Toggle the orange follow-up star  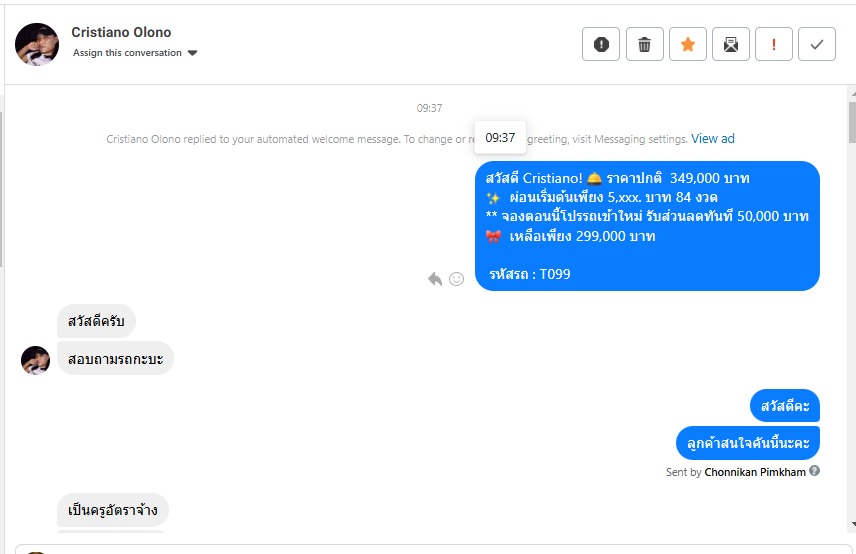tap(687, 44)
